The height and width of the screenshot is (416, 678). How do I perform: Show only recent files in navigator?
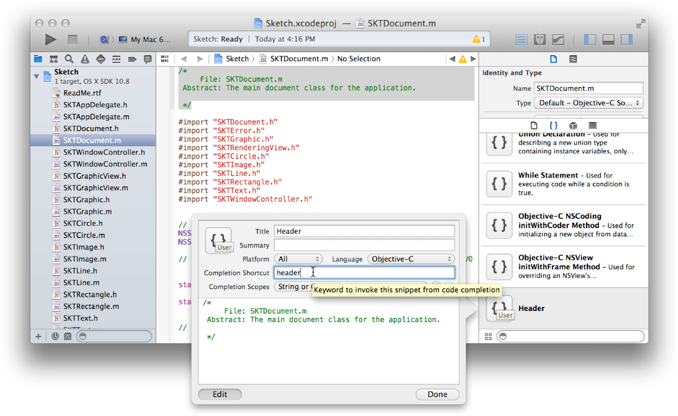[55, 336]
